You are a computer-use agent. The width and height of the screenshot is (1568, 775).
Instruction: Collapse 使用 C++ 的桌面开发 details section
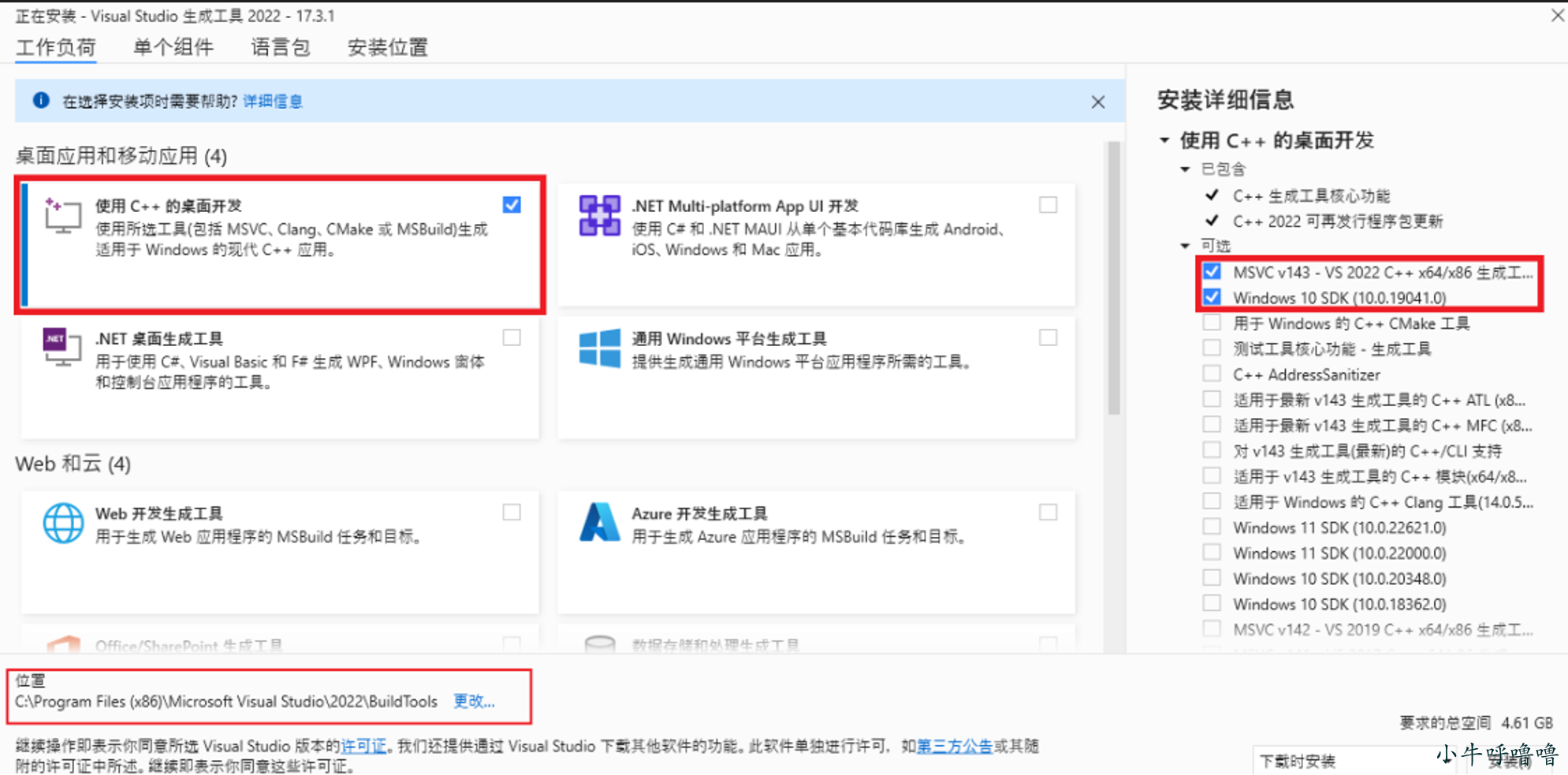1164,140
